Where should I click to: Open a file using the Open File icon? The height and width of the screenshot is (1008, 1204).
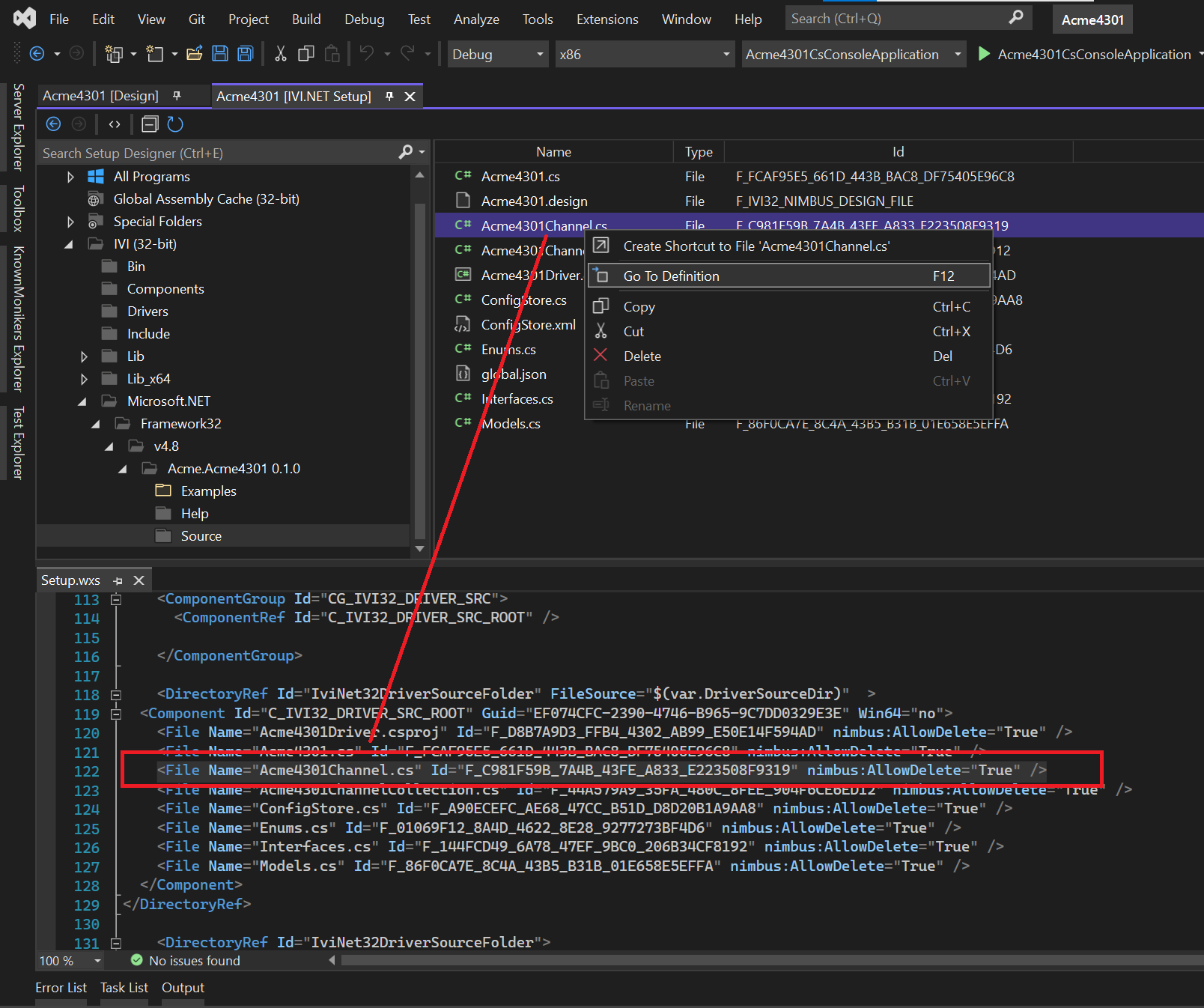tap(195, 53)
